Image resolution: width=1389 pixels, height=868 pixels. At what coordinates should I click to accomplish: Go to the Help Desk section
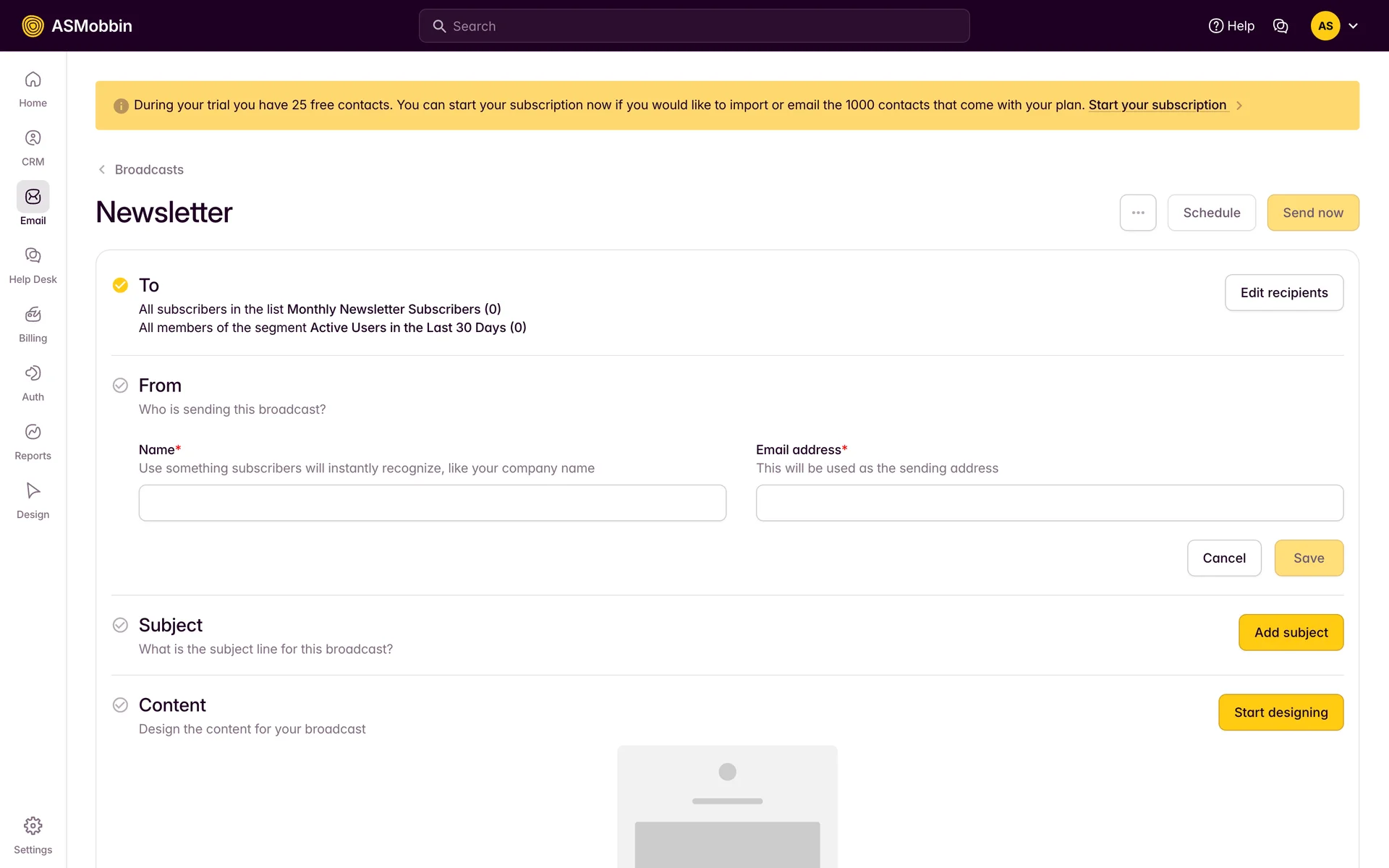(33, 255)
